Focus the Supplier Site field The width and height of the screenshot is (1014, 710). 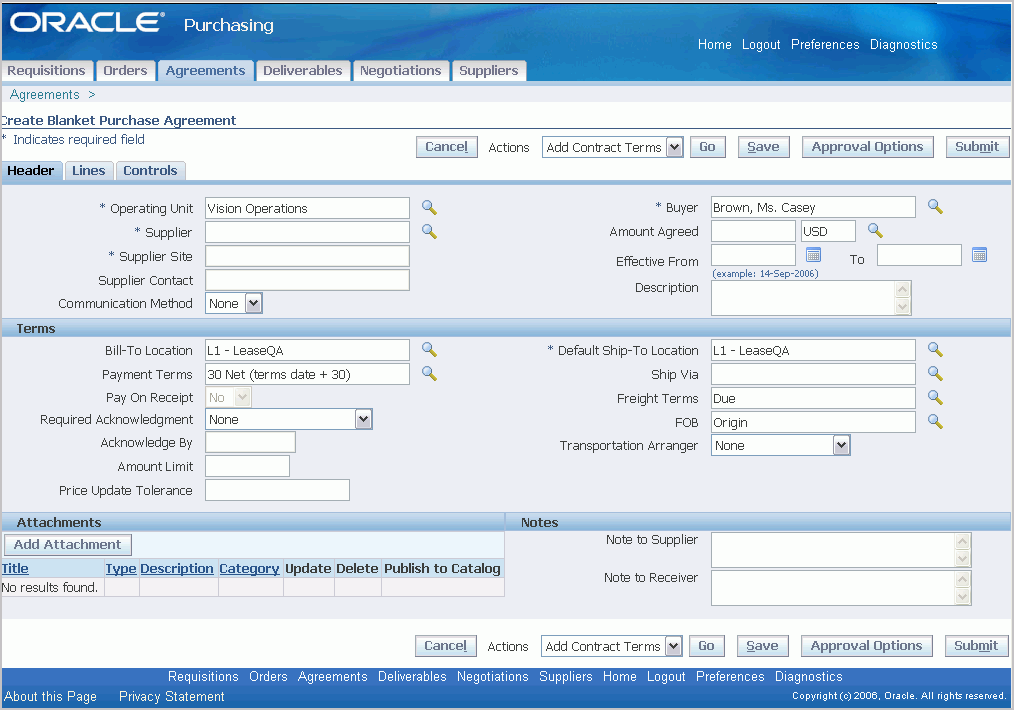point(307,256)
